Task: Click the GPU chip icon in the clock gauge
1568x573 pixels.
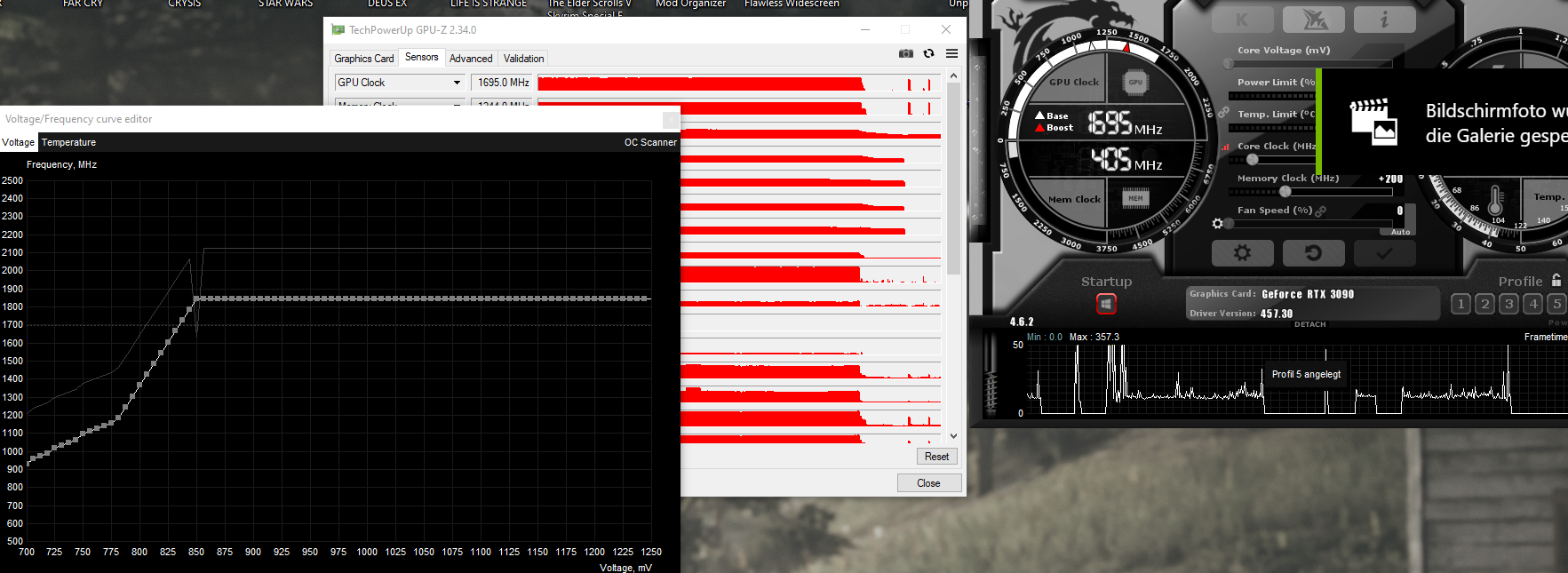Action: pyautogui.click(x=1135, y=82)
